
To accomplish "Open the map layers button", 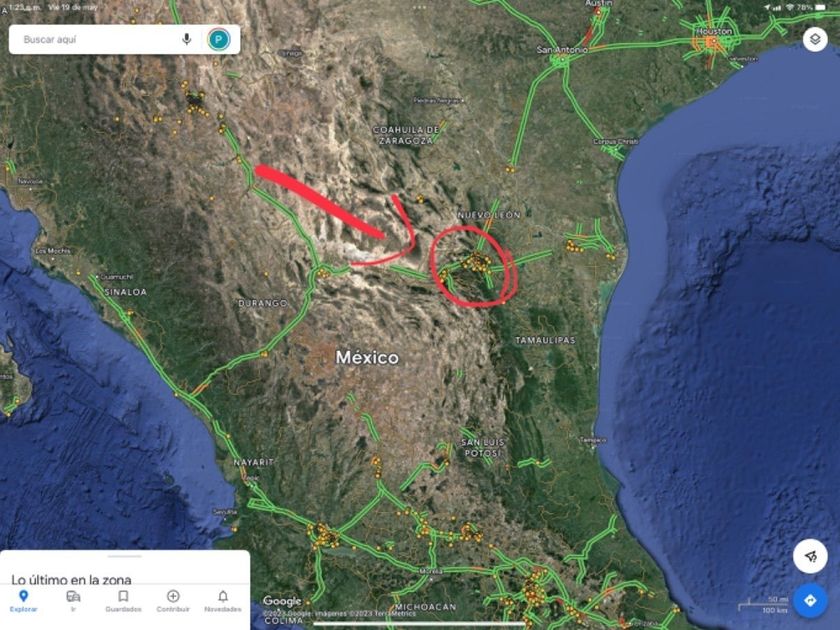I will (x=815, y=40).
